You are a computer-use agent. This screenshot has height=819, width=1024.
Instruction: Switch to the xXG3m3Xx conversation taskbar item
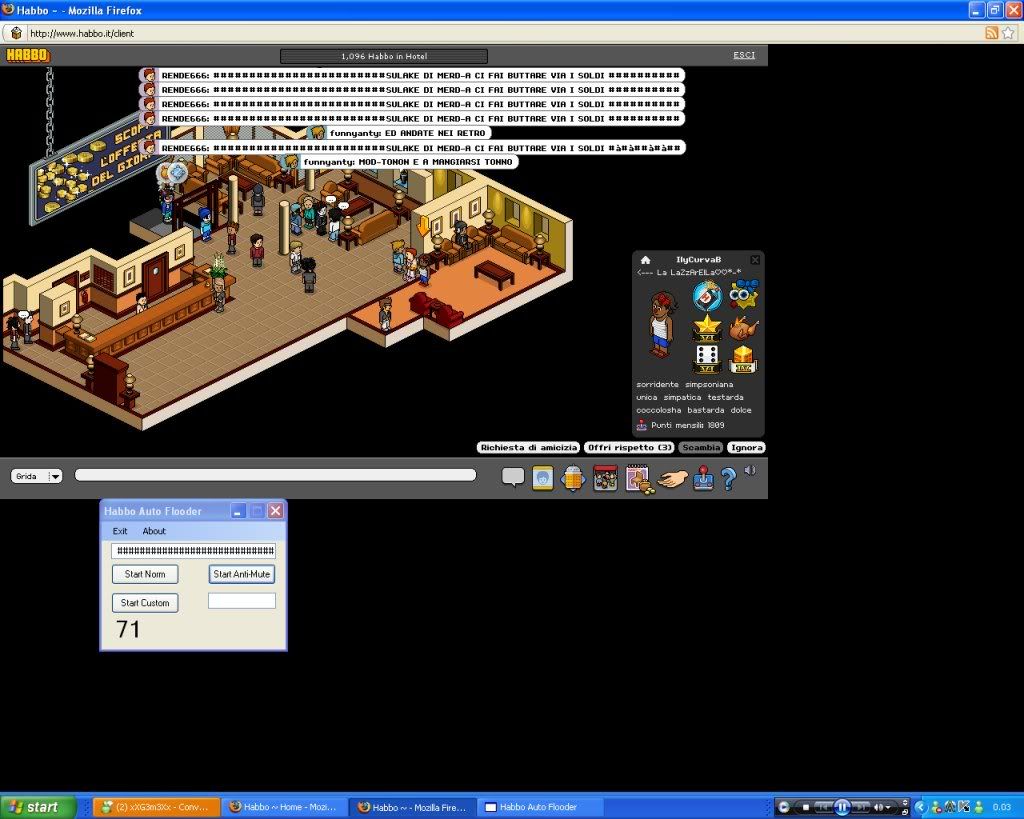(x=155, y=807)
